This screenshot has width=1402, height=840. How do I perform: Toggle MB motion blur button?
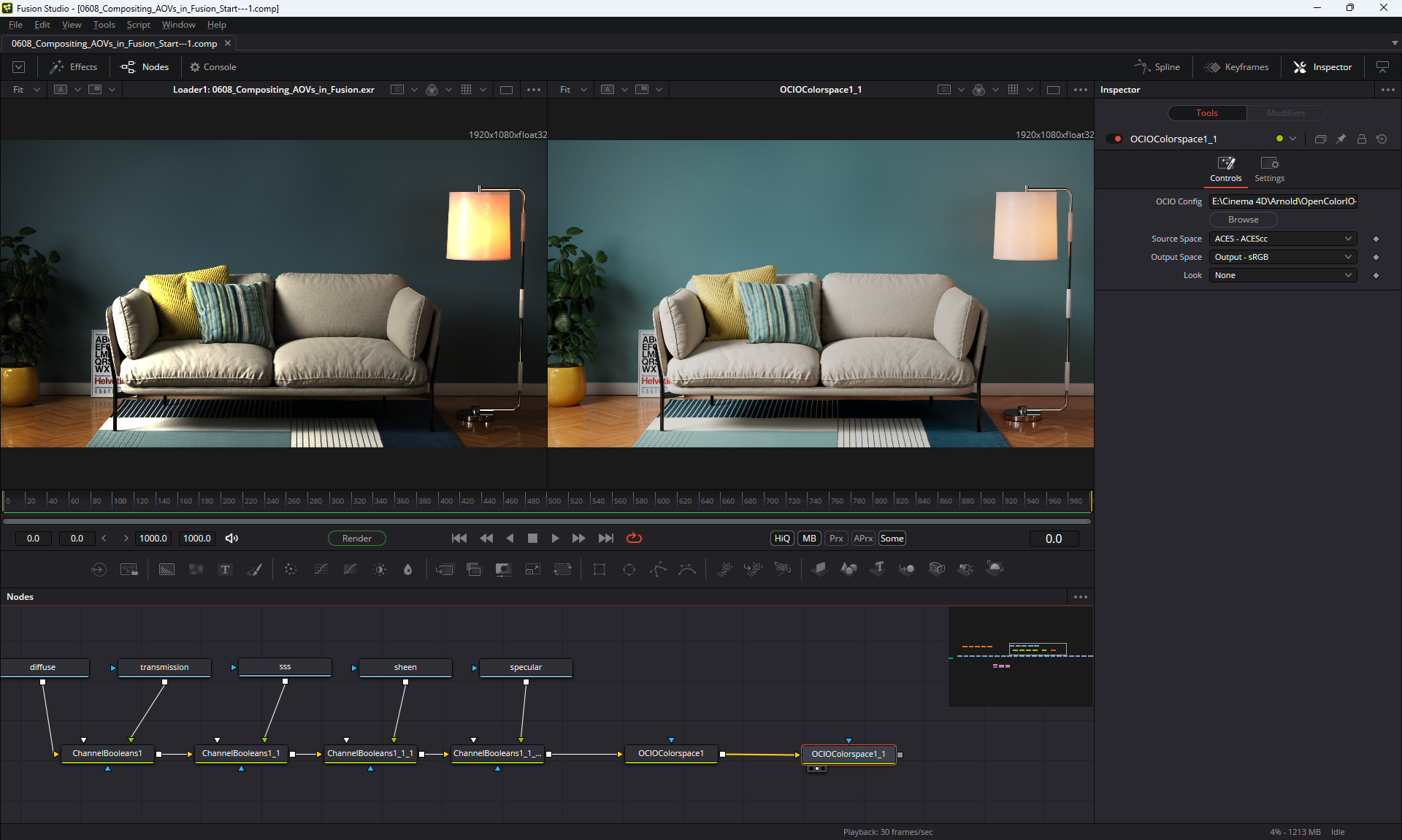point(809,539)
